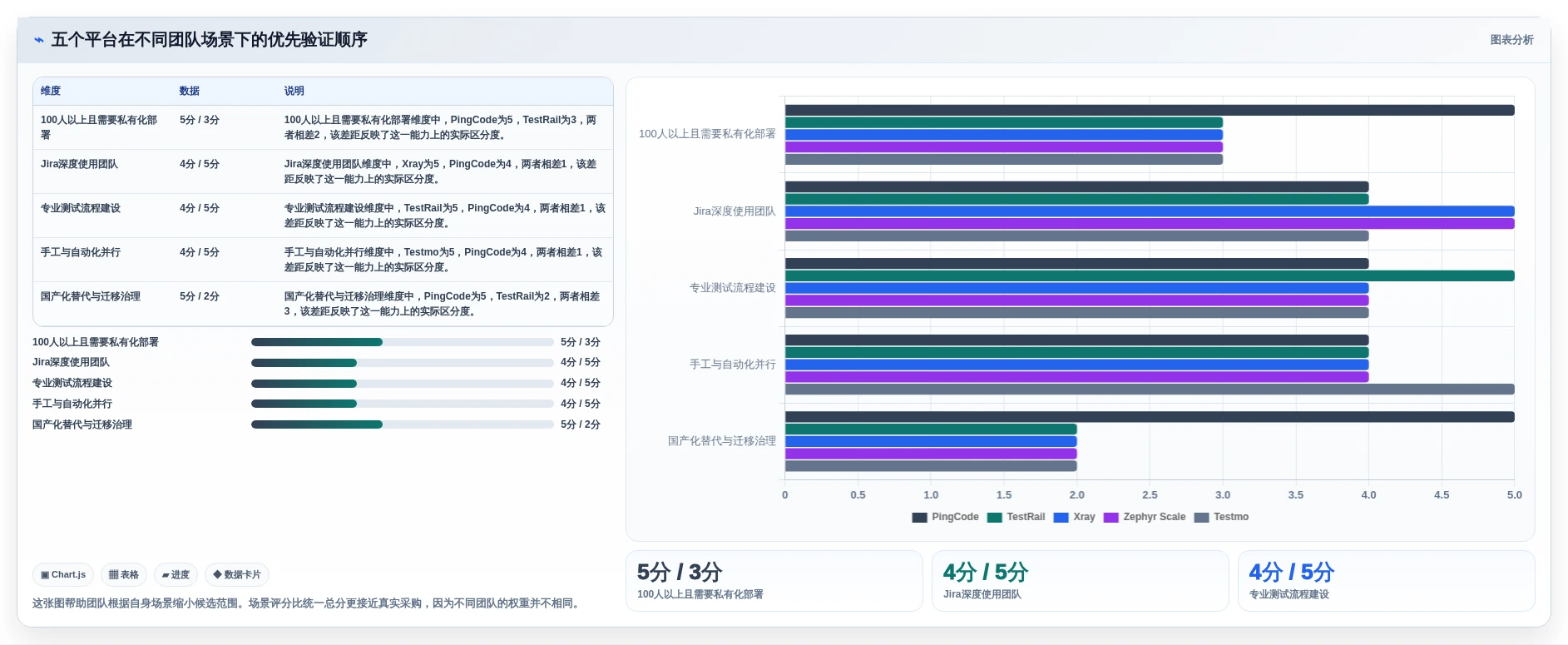Toggle PingCode legend color swatch

919,517
